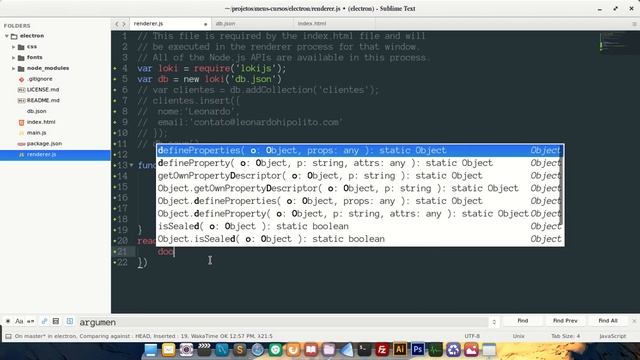640x360 pixels.
Task: Select the first defineProperties autocomplete suggestion
Action: [359, 151]
